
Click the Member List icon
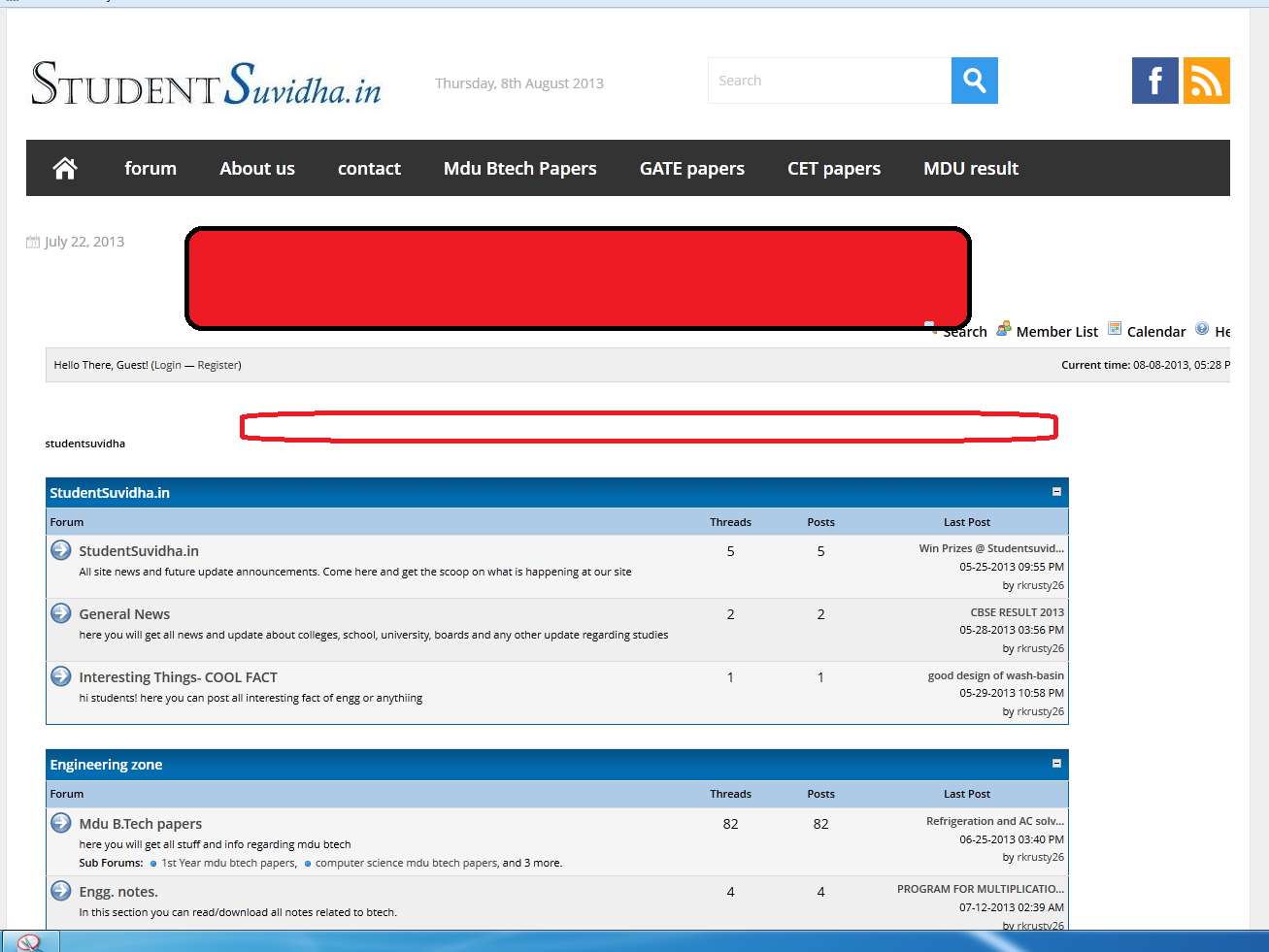[1004, 329]
